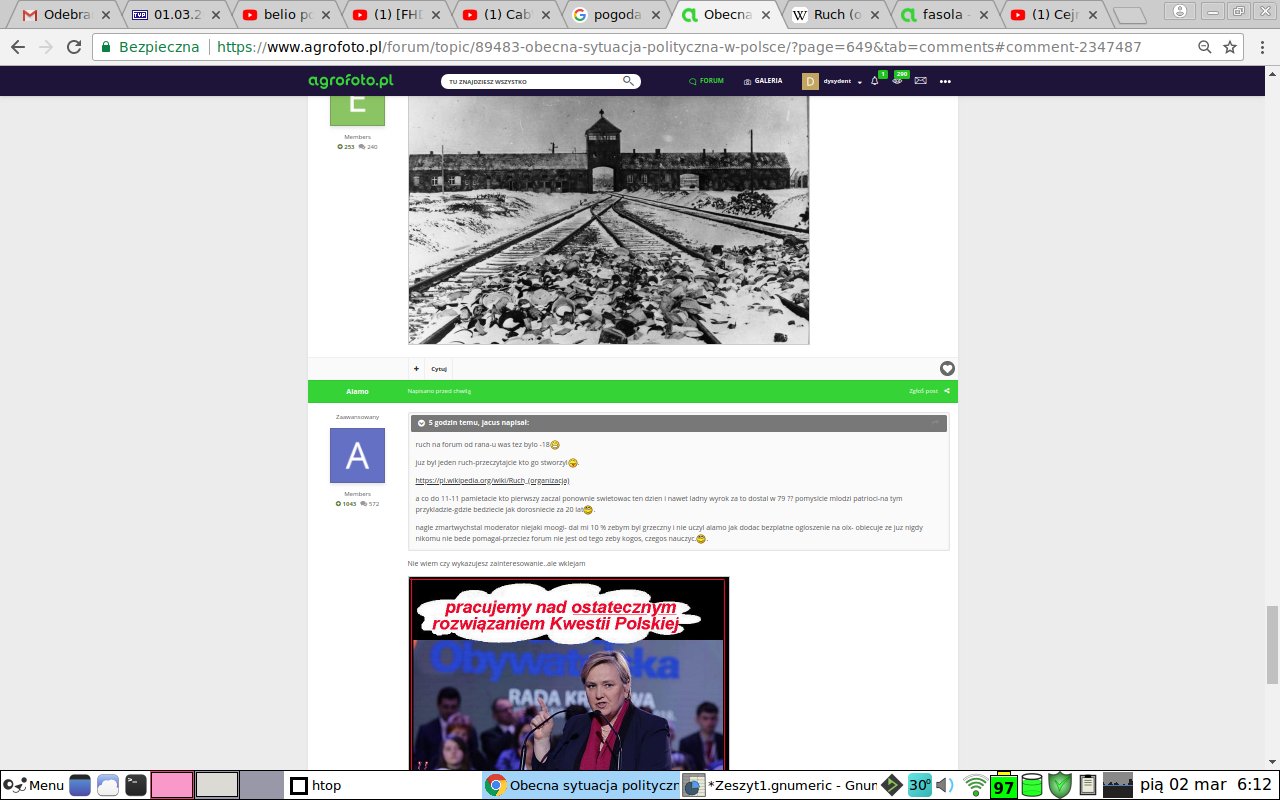
Task: Go to the FORUM section
Action: (x=706, y=81)
